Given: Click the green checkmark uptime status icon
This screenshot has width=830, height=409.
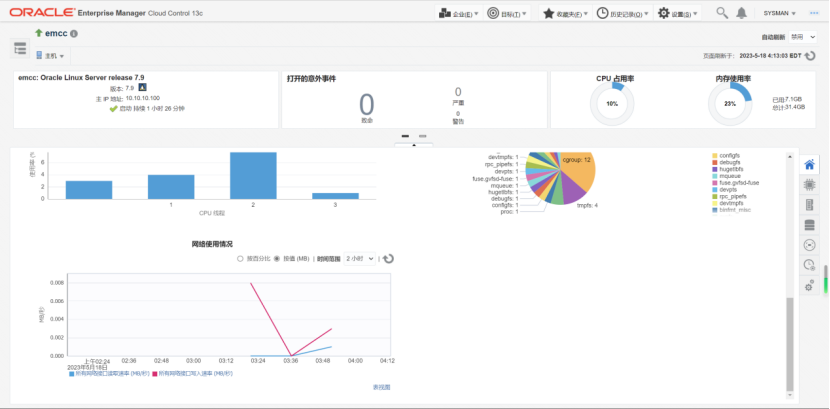Looking at the screenshot, I should [x=113, y=108].
